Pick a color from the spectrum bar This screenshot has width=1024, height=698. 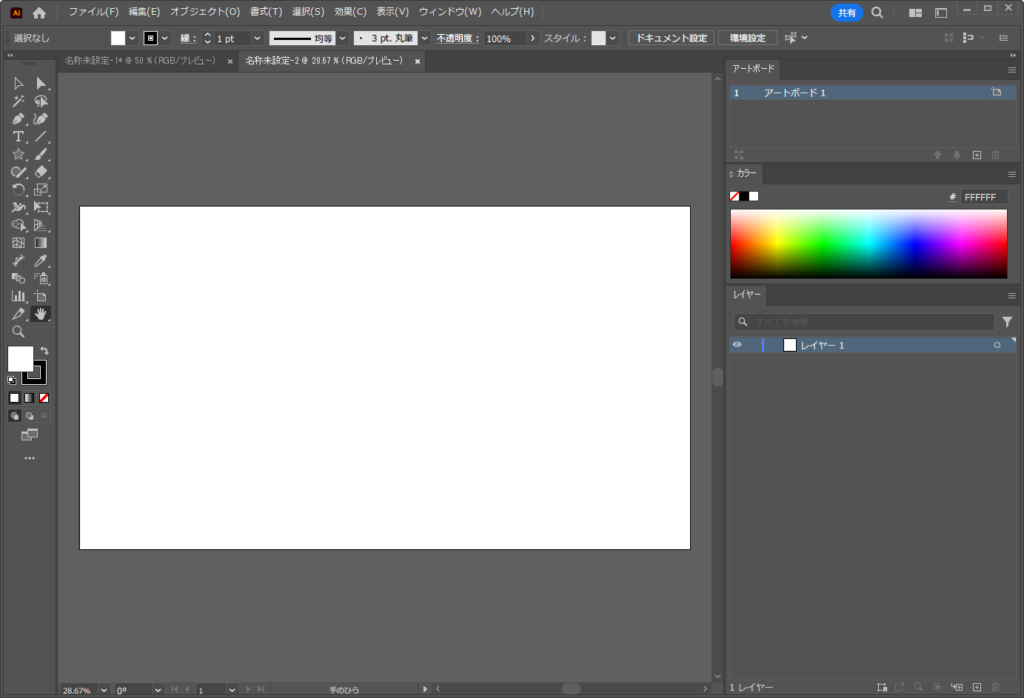point(868,243)
